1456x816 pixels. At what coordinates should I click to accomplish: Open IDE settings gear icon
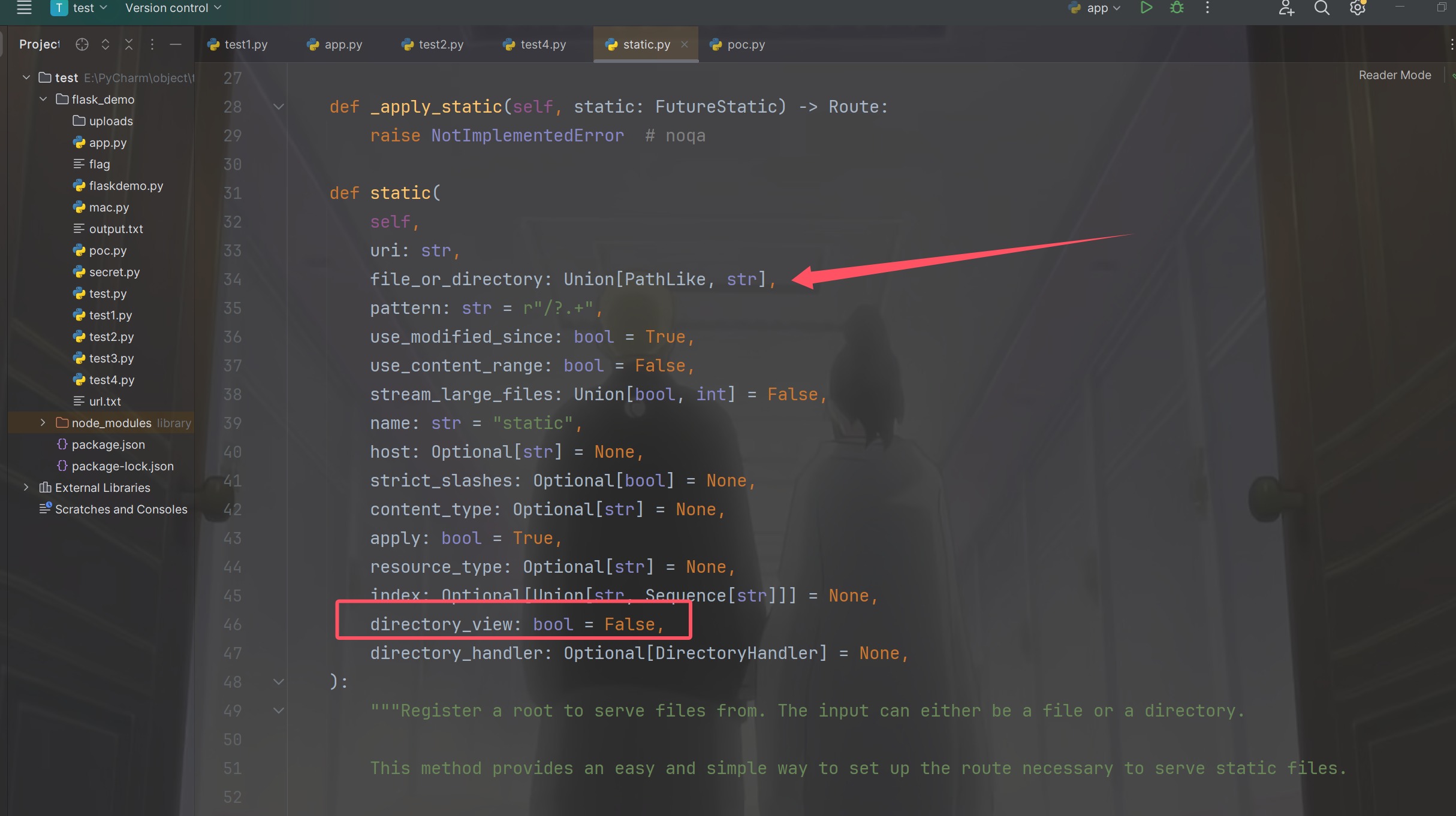[x=1357, y=8]
